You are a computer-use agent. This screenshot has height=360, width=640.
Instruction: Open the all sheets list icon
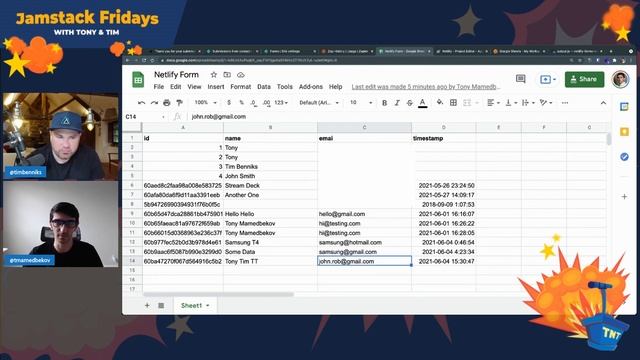pyautogui.click(x=161, y=305)
